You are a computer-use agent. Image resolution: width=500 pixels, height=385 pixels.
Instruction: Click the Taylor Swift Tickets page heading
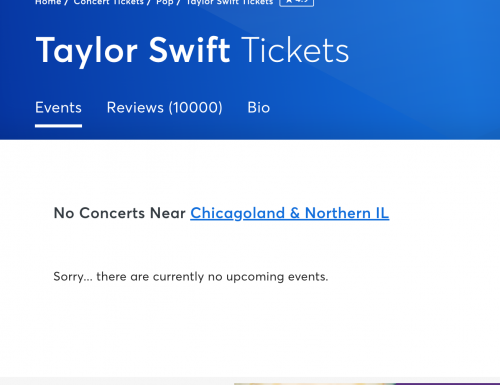coord(192,51)
